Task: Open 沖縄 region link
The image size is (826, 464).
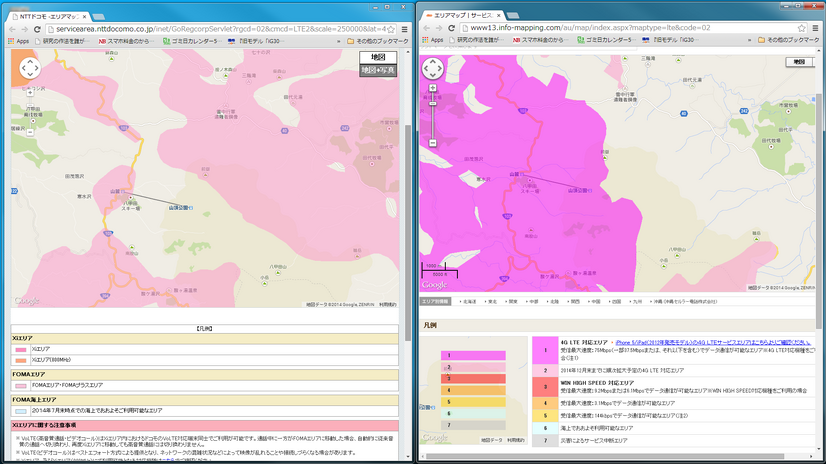Action: click(x=684, y=302)
